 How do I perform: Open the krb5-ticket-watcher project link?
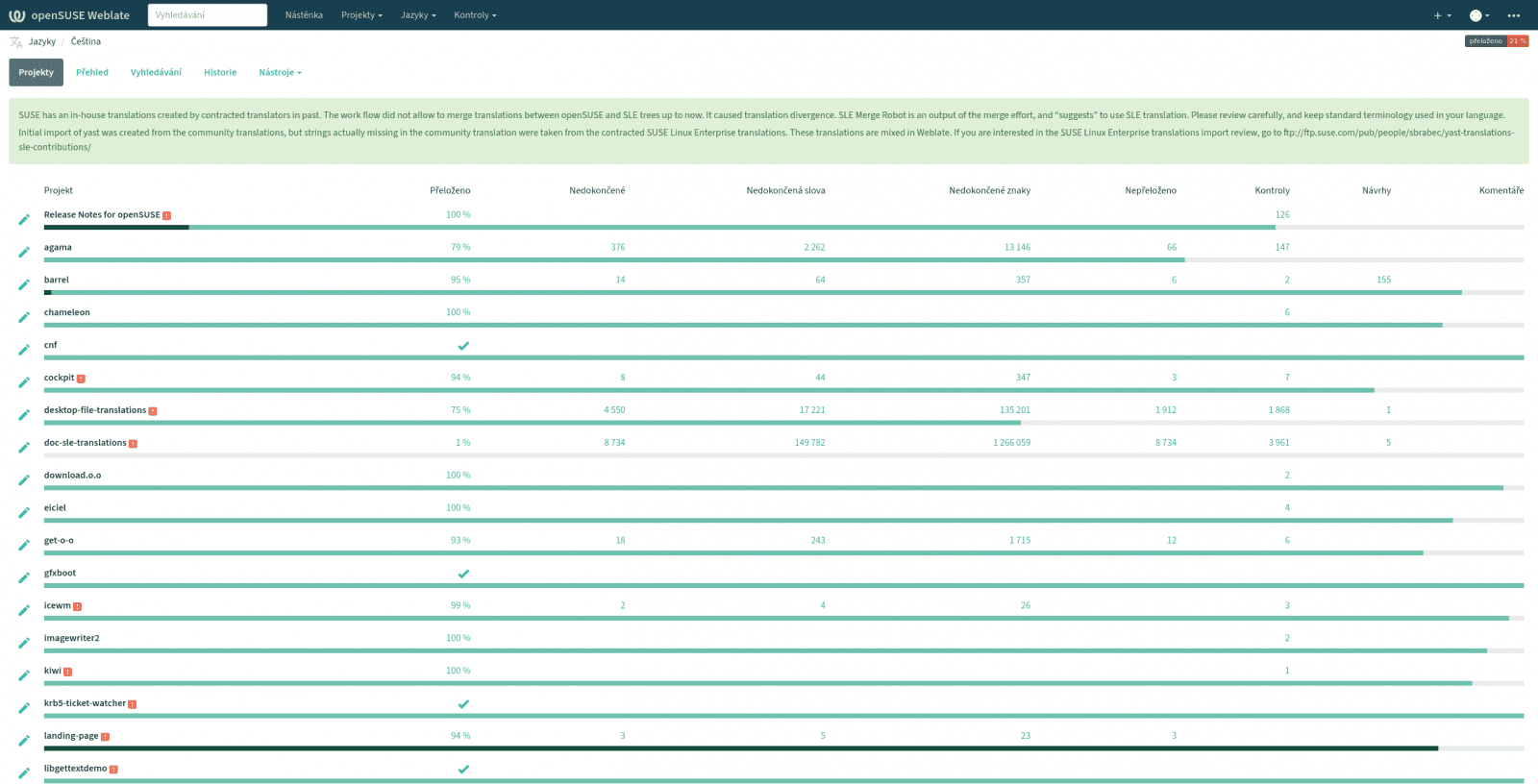tap(85, 703)
